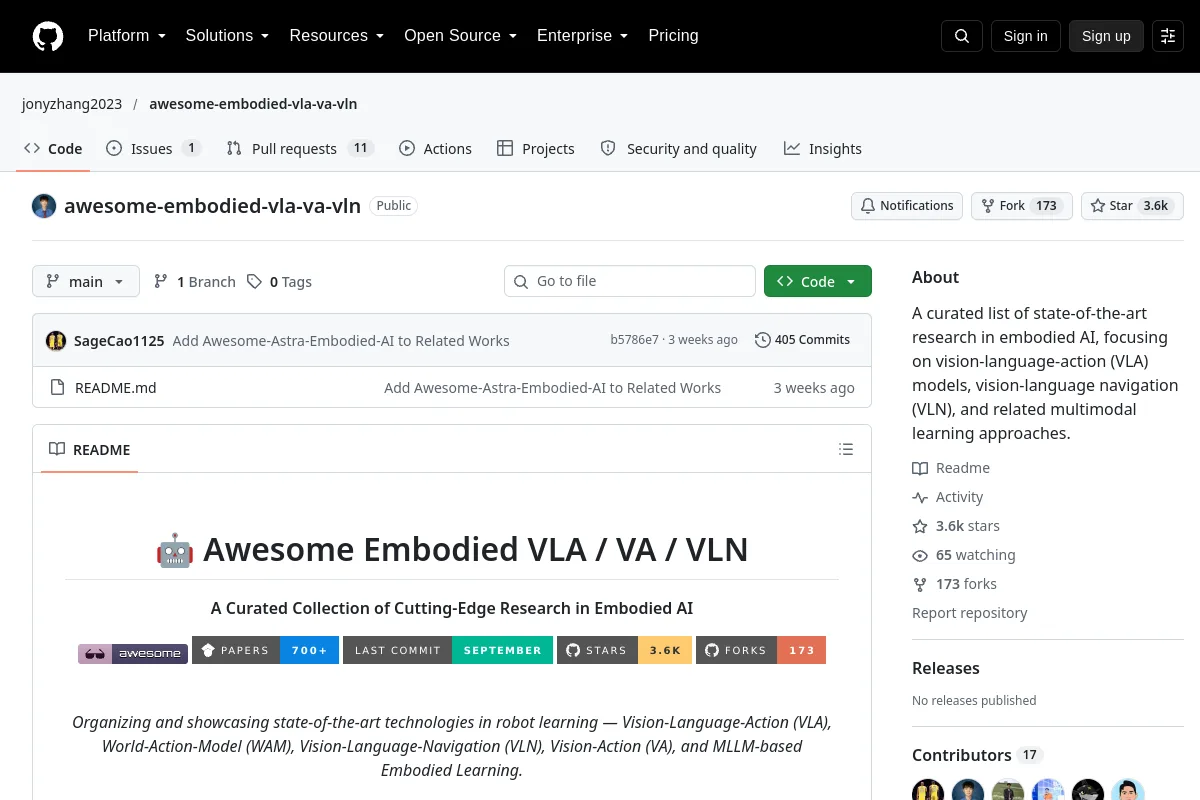1200x800 pixels.
Task: Click the fork icon beside 173 forks
Action: click(x=920, y=584)
